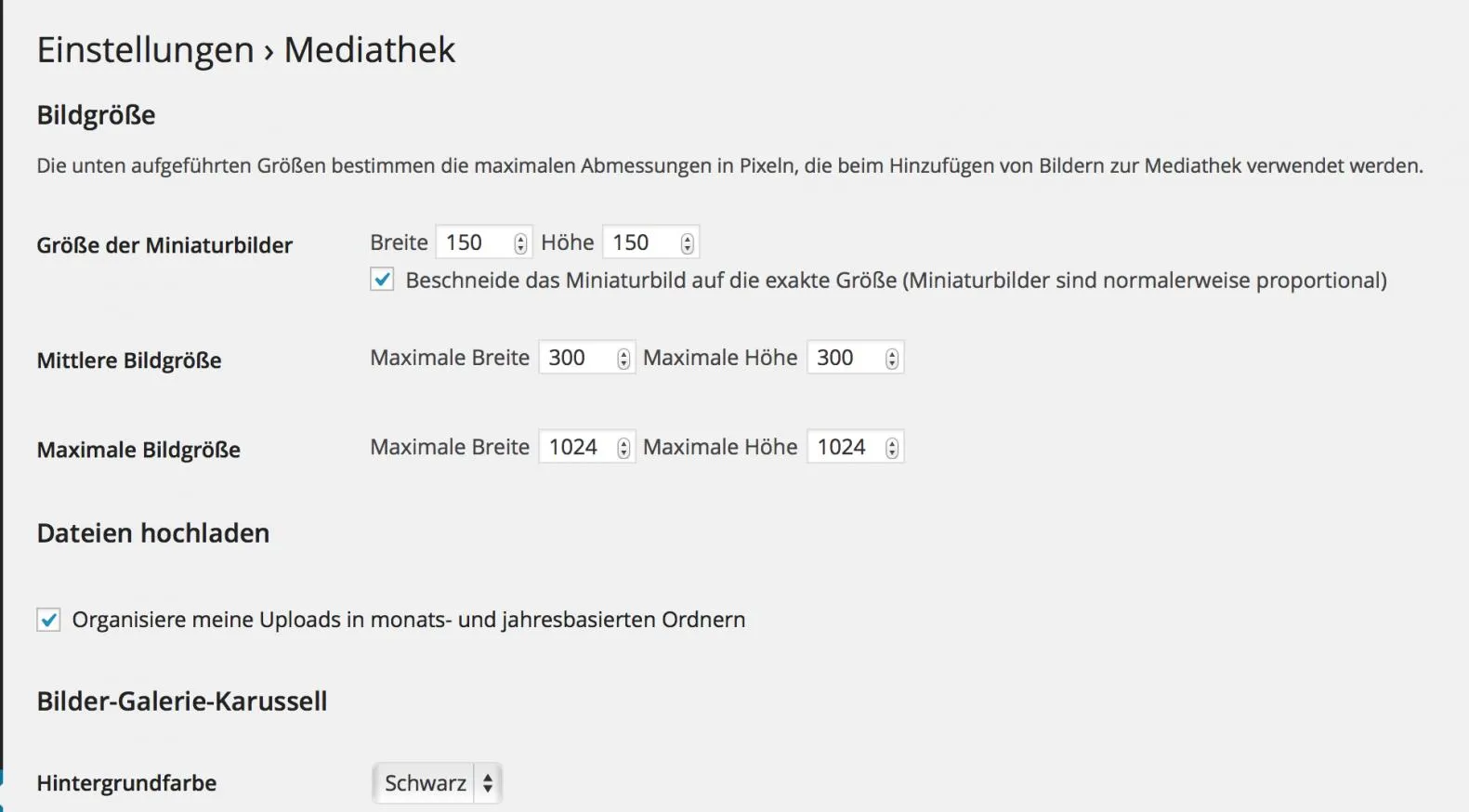Toggle Organisiere meine Uploads checkbox
1469x812 pixels.
click(48, 620)
